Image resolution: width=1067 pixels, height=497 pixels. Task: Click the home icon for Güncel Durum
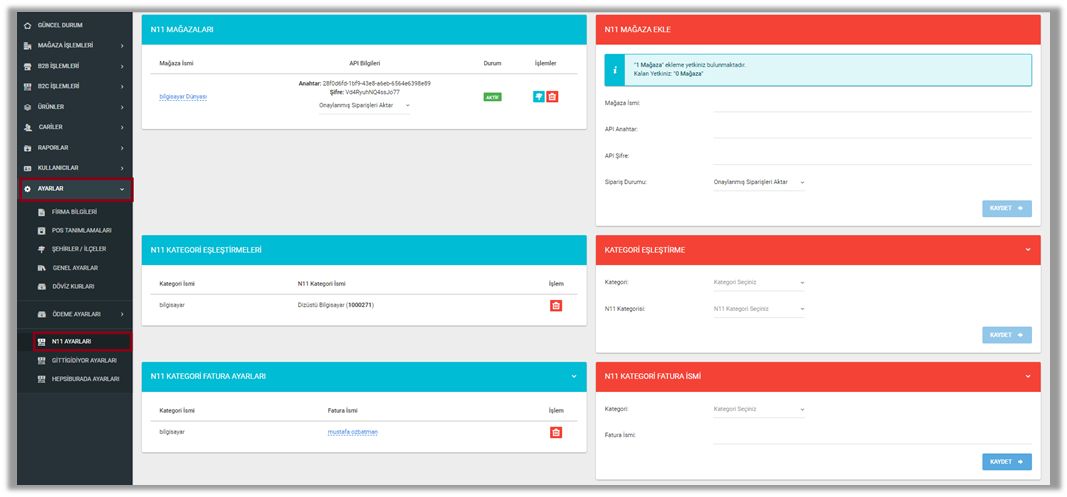[x=27, y=24]
